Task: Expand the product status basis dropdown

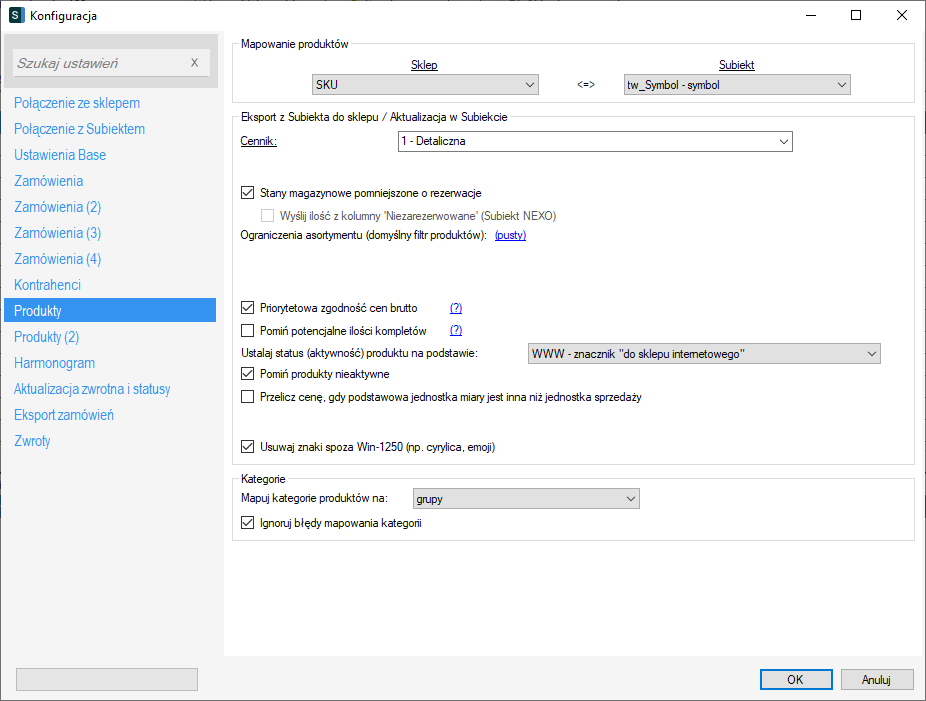Action: [703, 353]
